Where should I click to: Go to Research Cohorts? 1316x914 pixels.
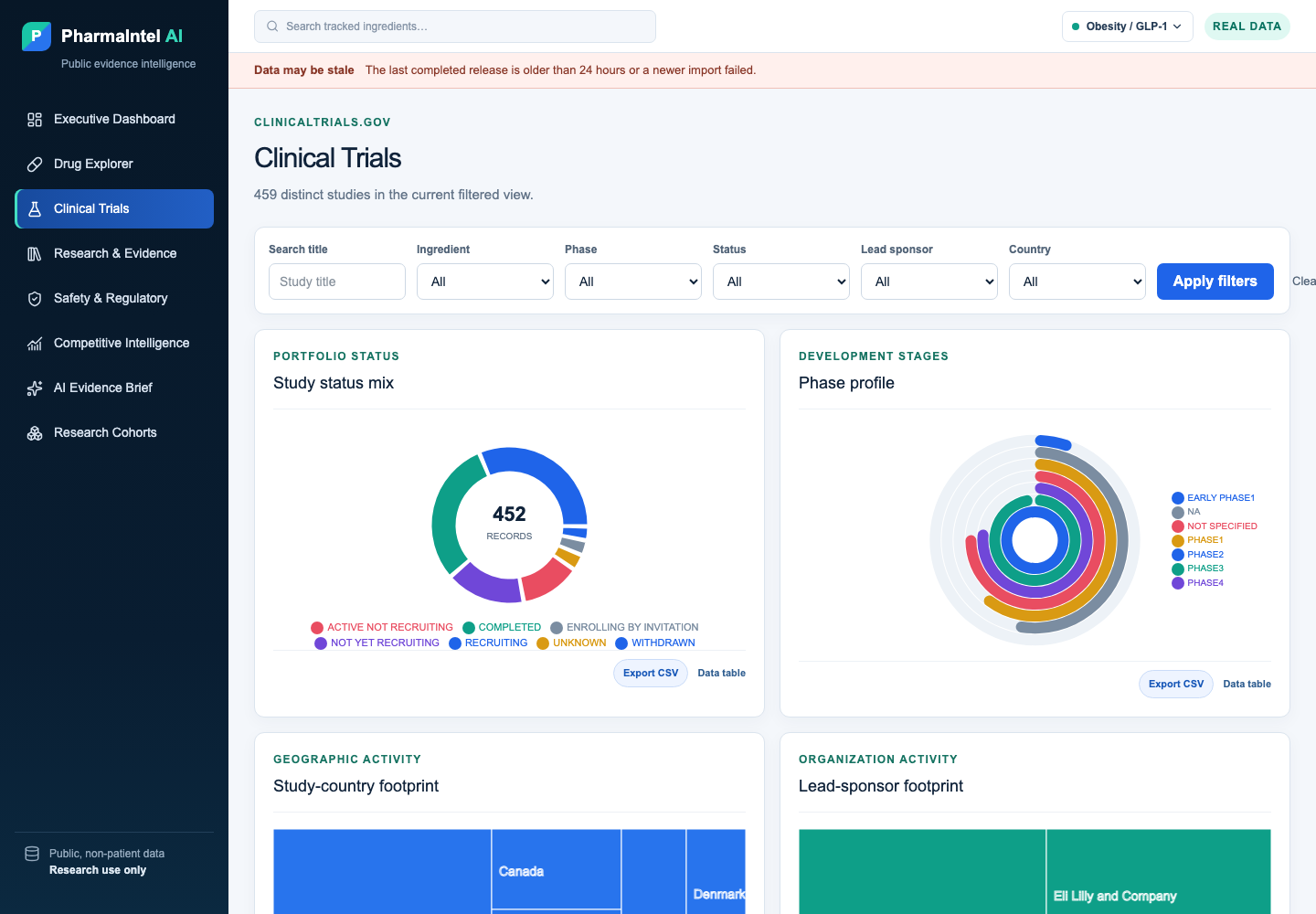114,432
